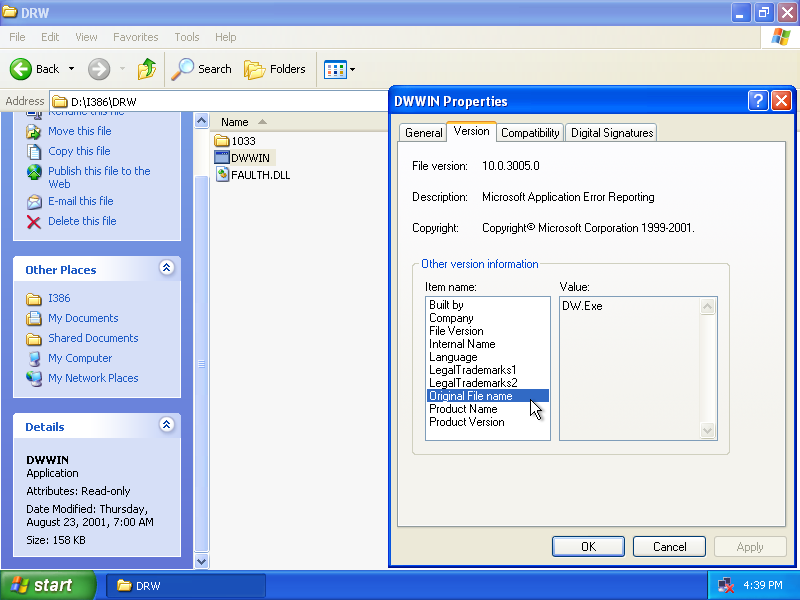Click the Name column header

pyautogui.click(x=235, y=122)
